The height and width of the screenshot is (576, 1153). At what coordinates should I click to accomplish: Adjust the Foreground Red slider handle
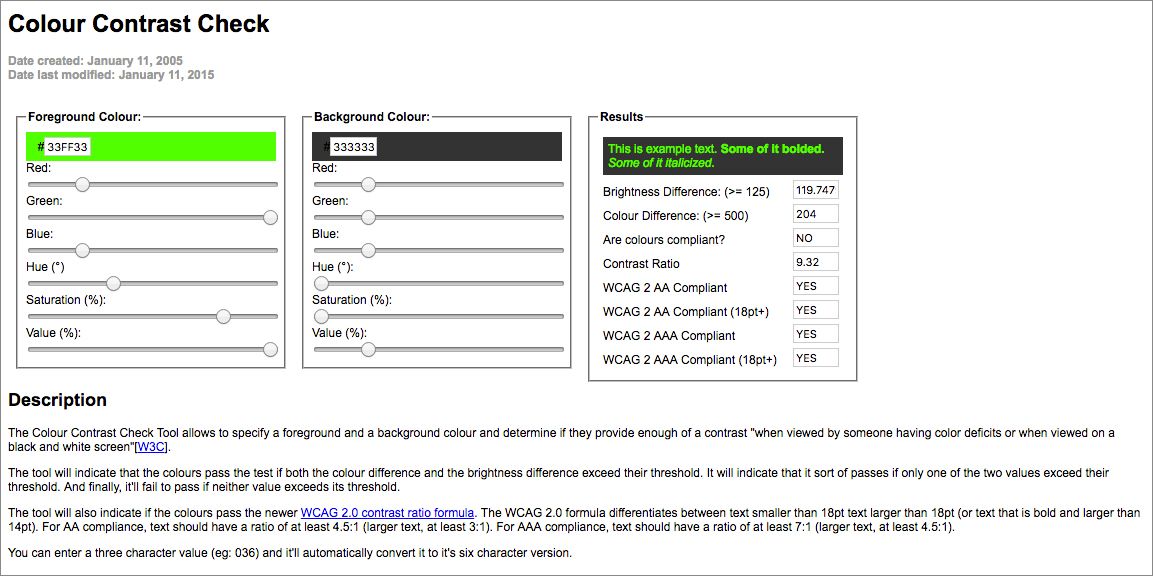point(82,185)
